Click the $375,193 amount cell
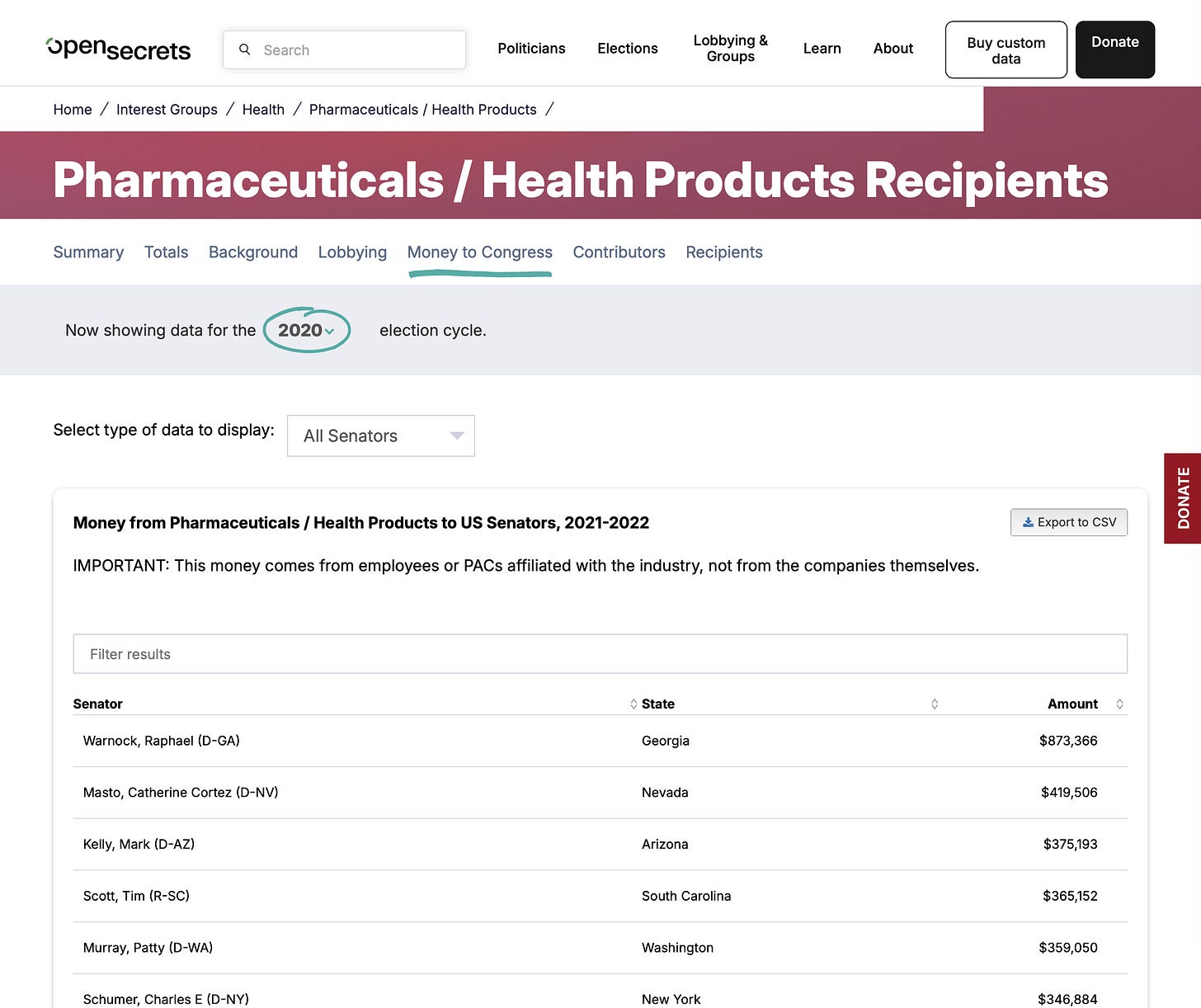Screen dimensions: 1201x1008 1071,844
